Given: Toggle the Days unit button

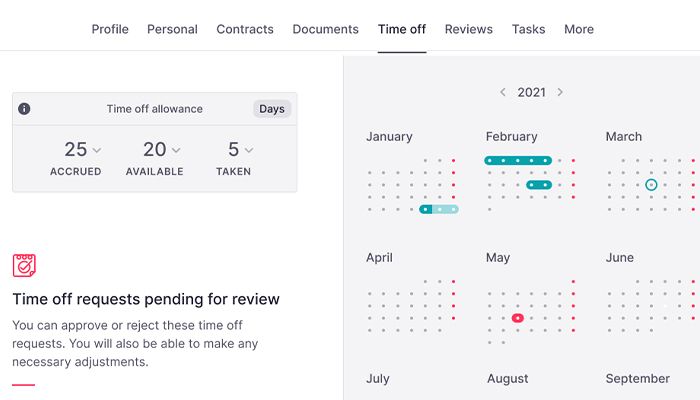Looking at the screenshot, I should point(271,109).
